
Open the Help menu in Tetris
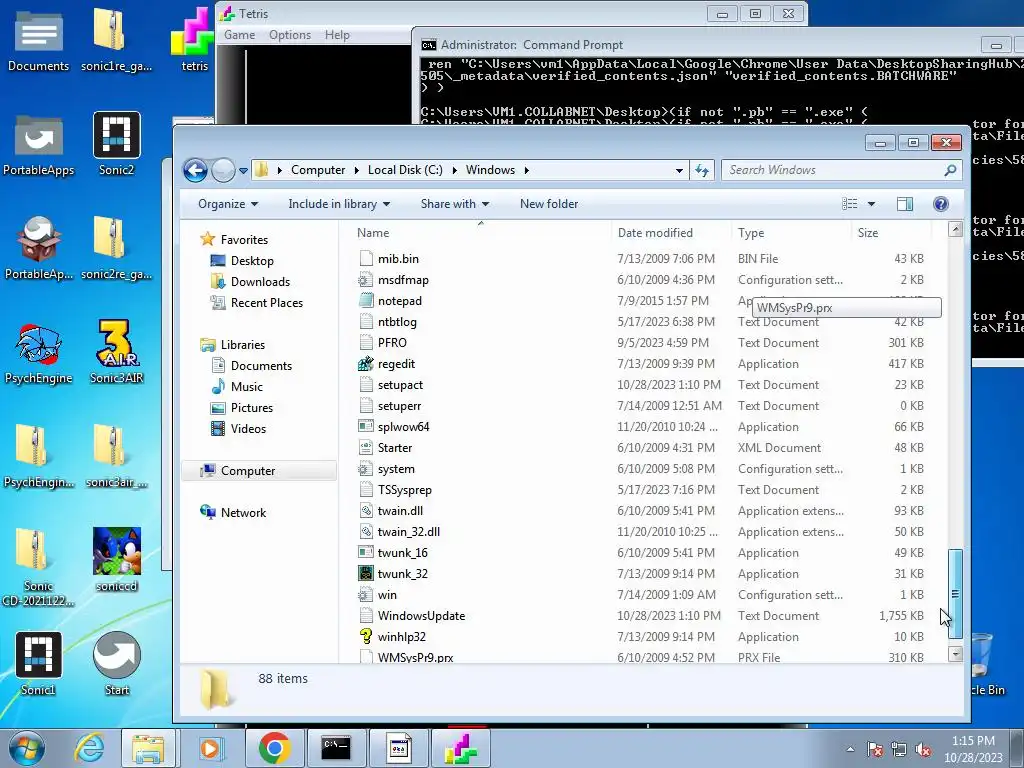click(337, 35)
